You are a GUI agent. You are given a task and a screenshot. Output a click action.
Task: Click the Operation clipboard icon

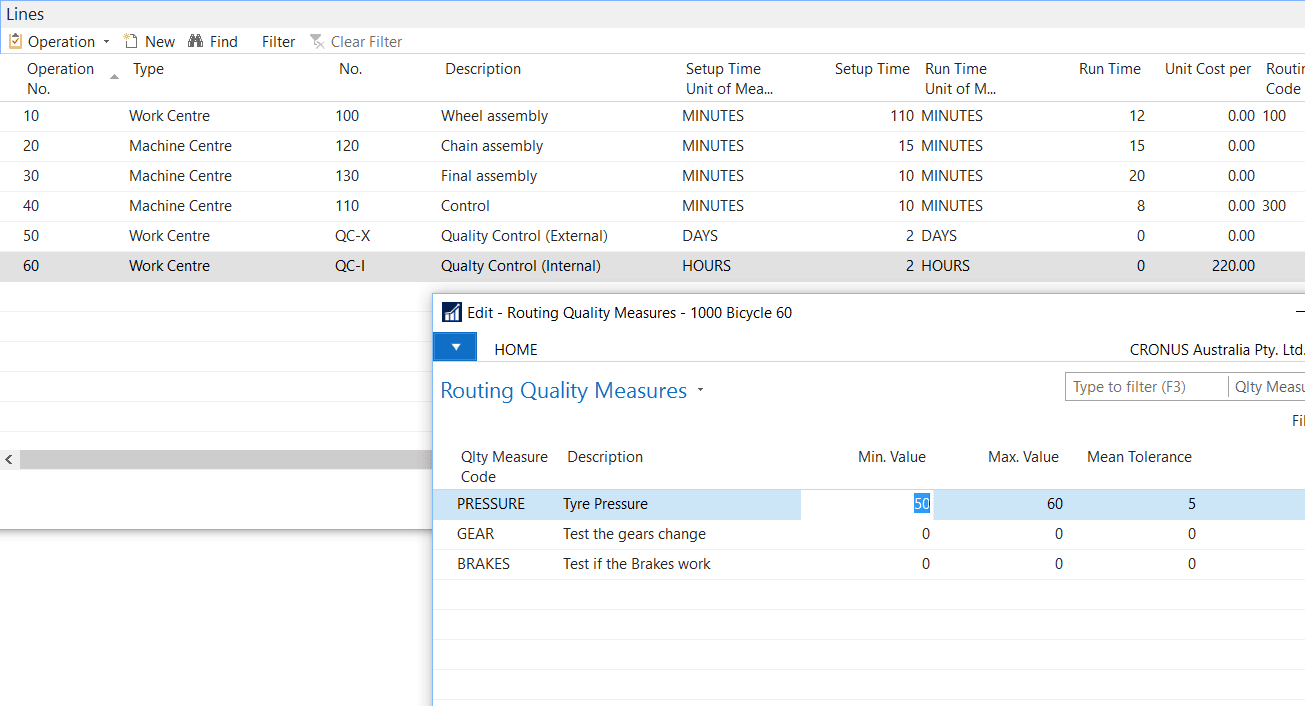pos(15,41)
